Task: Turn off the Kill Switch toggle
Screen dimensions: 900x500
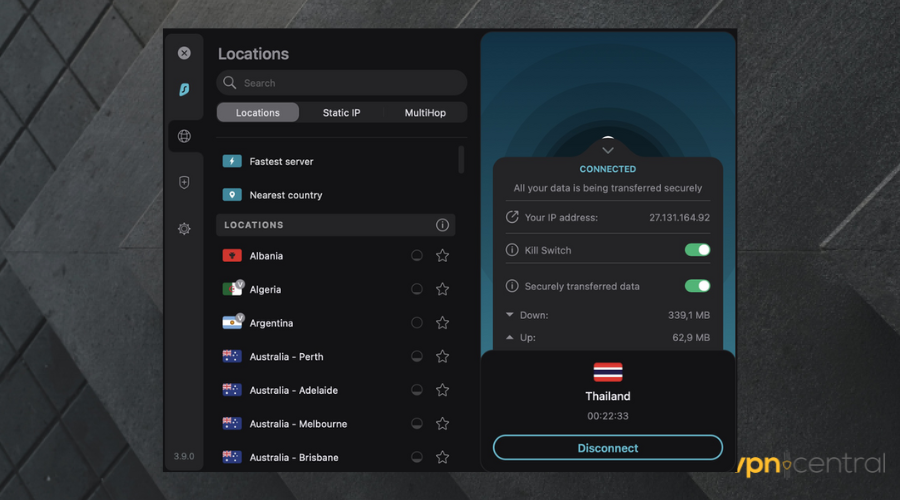Action: (x=697, y=250)
